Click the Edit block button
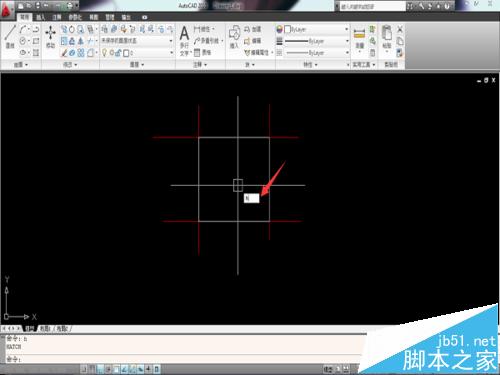Viewport: 500px width, 375px height. [252, 41]
